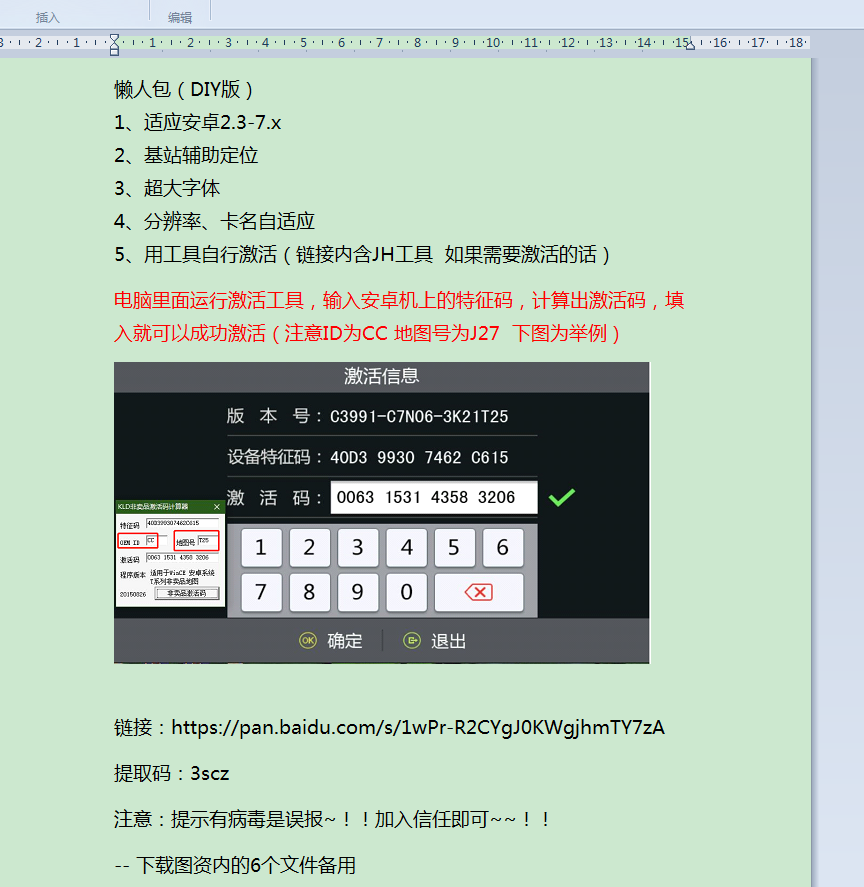The width and height of the screenshot is (864, 887).
Task: Click the 激活码 input field showing 0063 1531
Action: coord(433,497)
